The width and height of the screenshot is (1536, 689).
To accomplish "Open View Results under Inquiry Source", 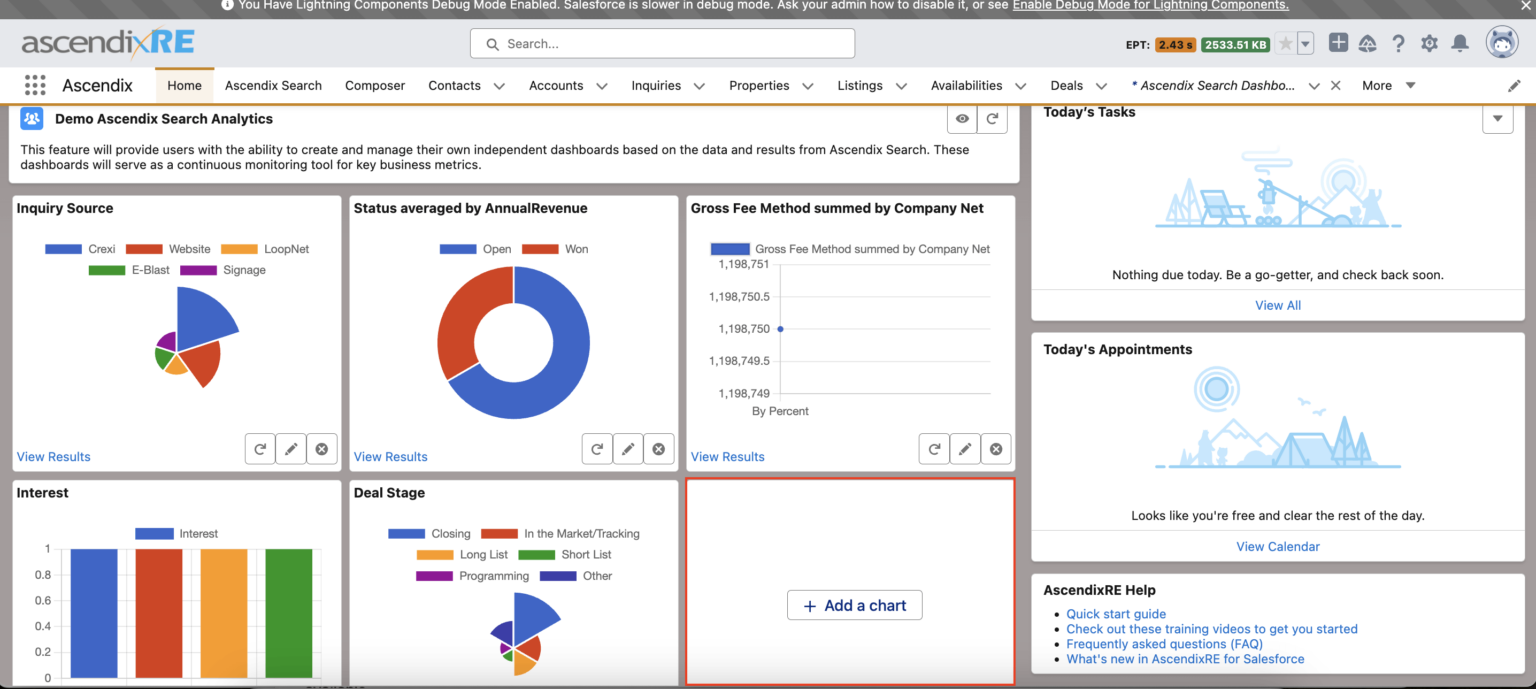I will tap(53, 457).
